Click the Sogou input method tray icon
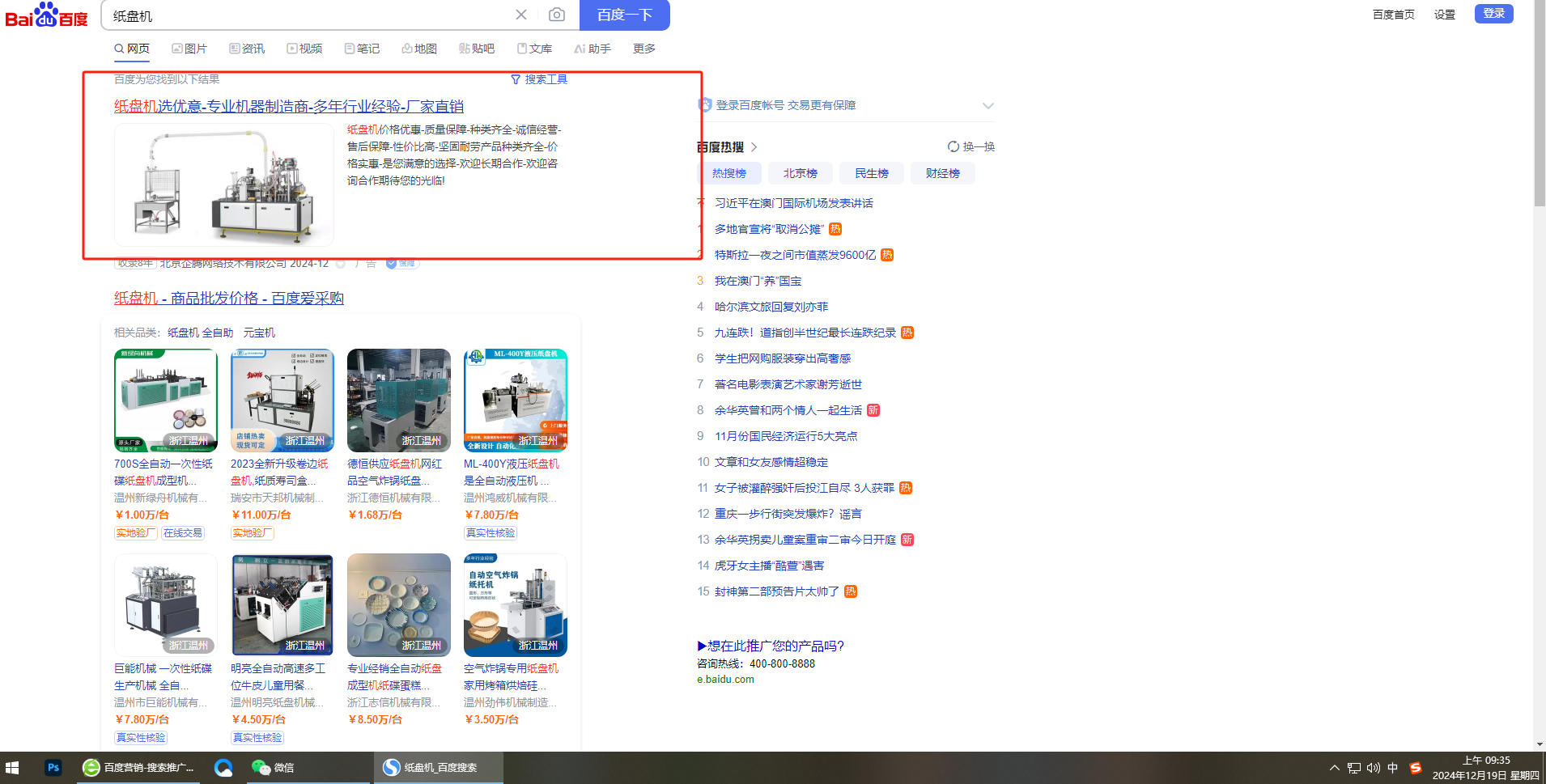 tap(1416, 768)
